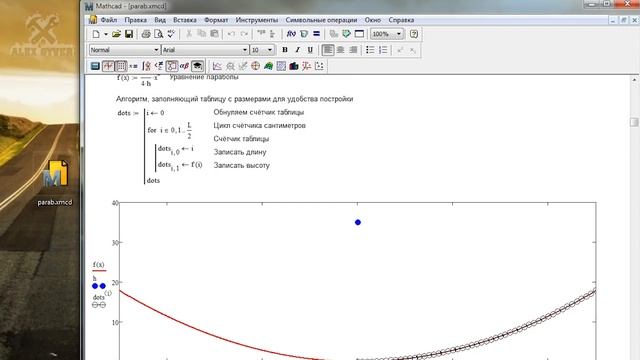Click the scrollbar up arrow

[x=634, y=80]
